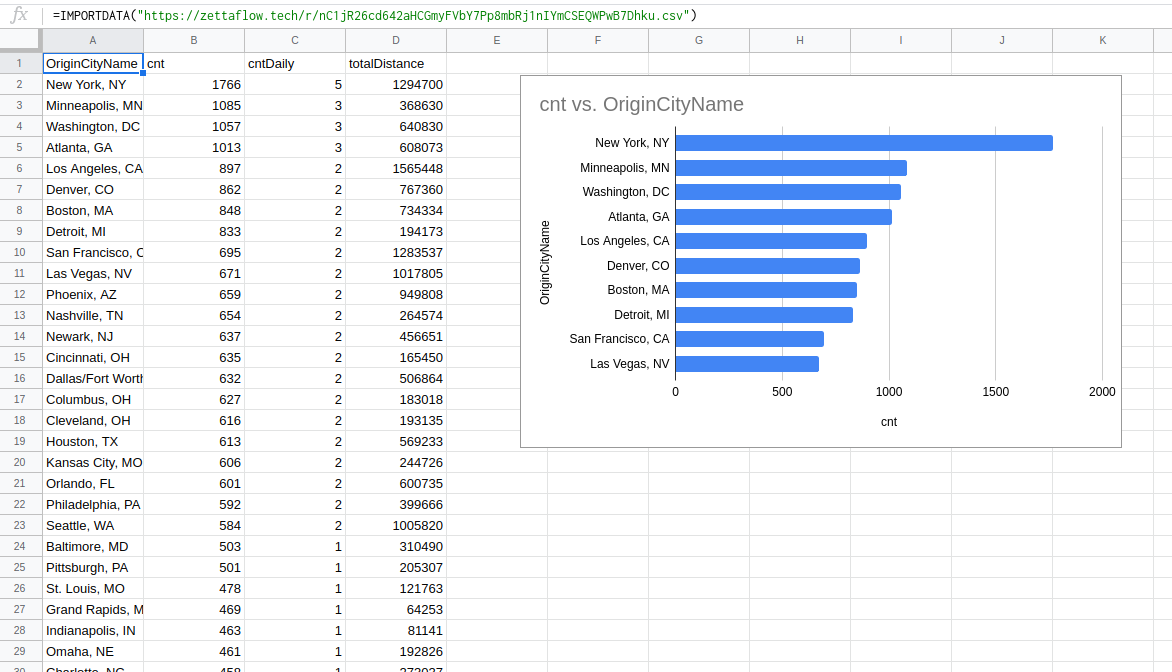Click the cntDaily header cell
Image resolution: width=1172 pixels, height=672 pixels.
click(x=294, y=63)
